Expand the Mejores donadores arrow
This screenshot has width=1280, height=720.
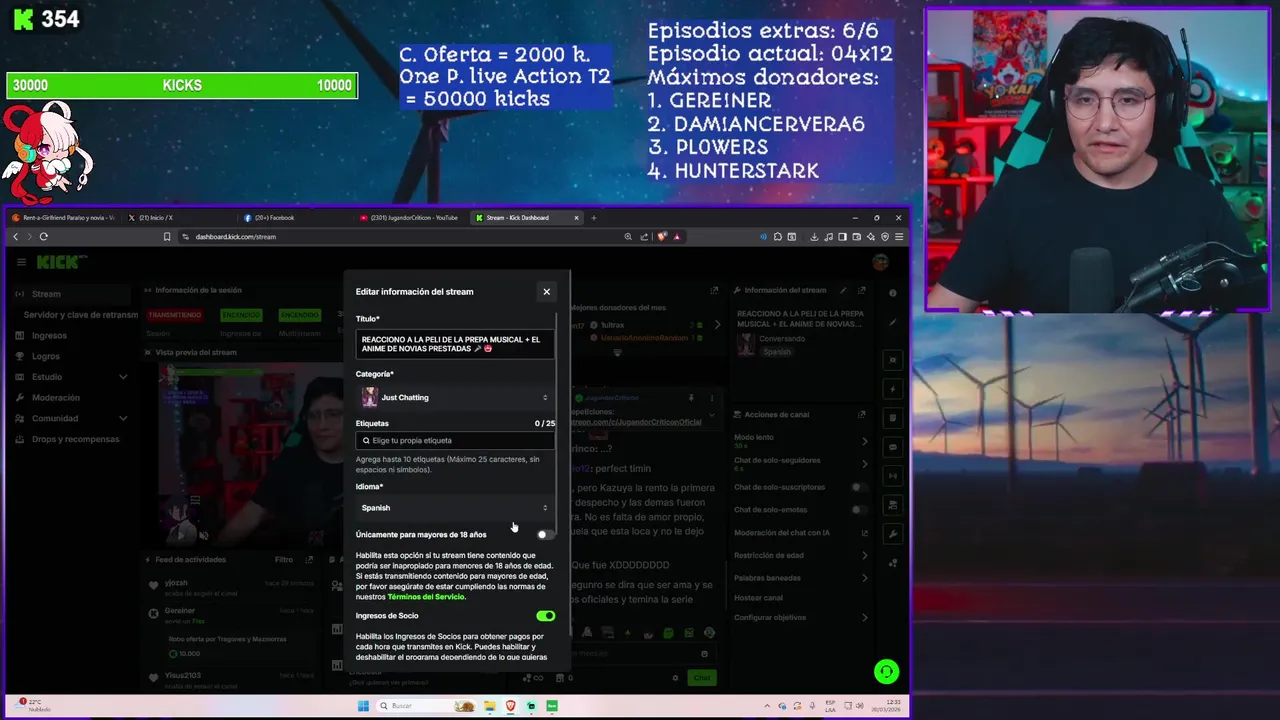point(716,325)
